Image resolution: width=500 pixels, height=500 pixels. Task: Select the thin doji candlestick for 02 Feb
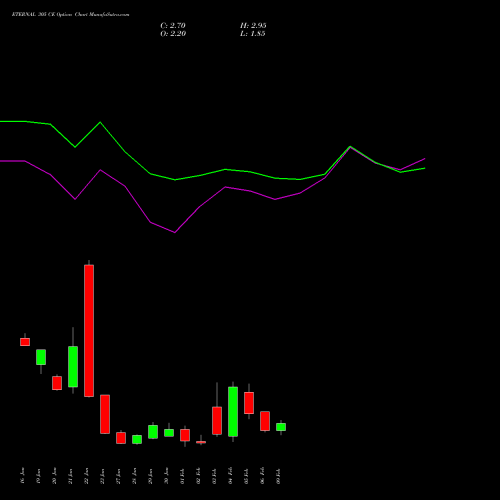coord(201,442)
